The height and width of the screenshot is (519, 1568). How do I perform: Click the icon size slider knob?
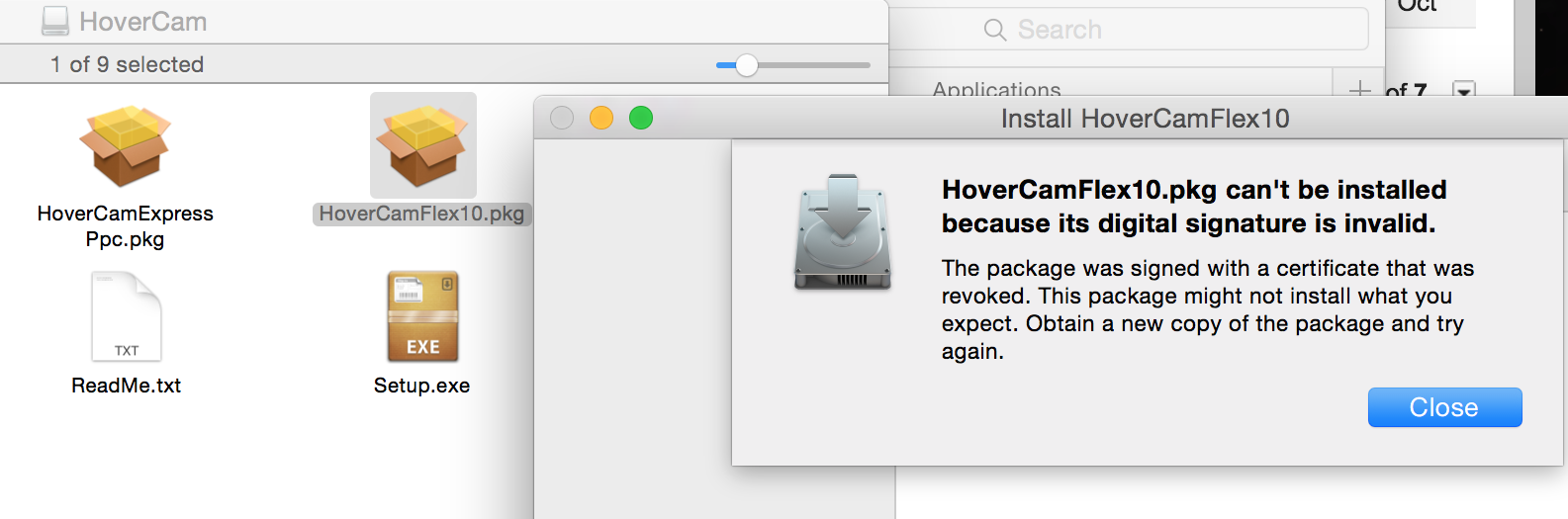click(747, 65)
